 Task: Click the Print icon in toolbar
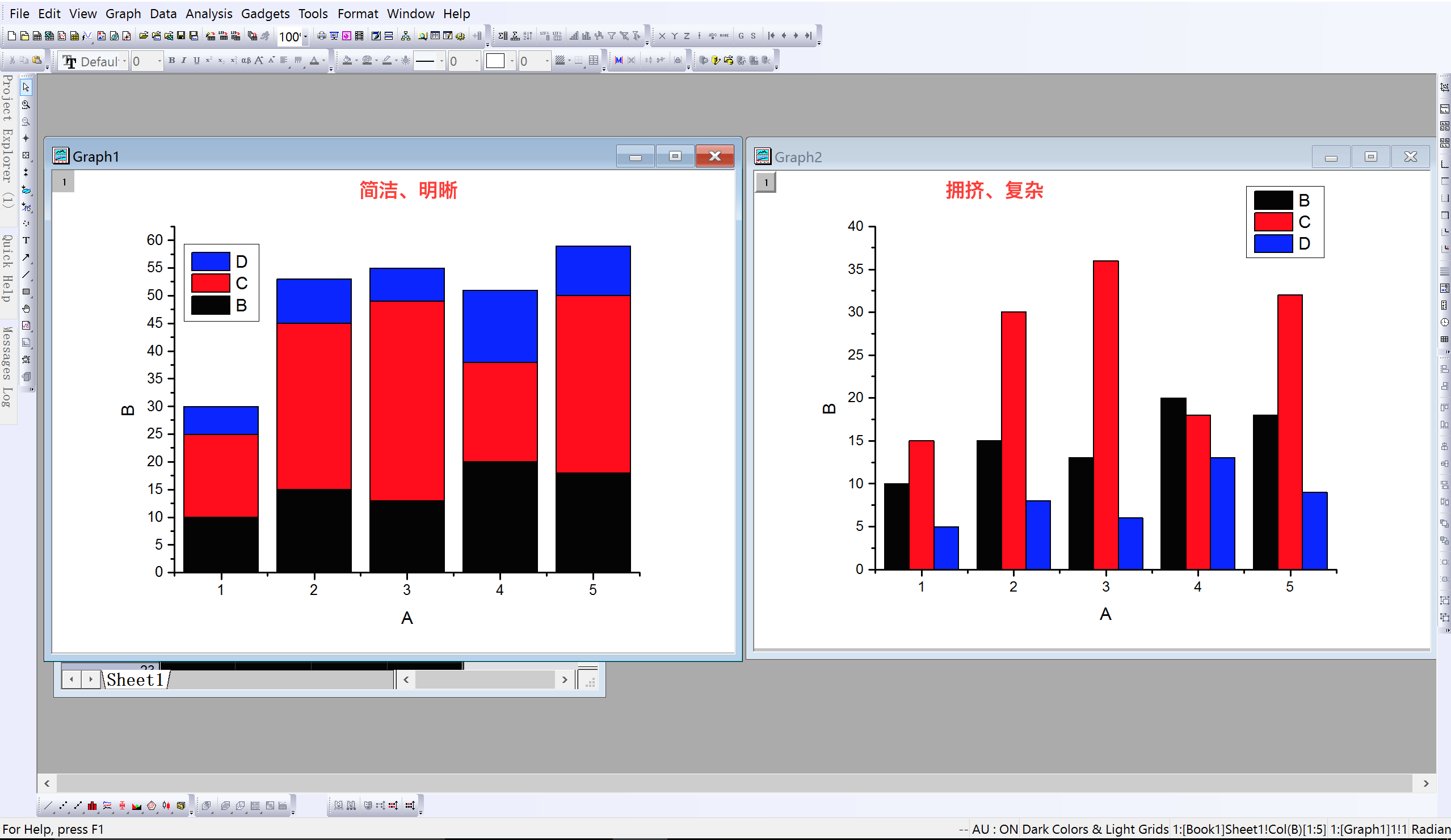[321, 36]
